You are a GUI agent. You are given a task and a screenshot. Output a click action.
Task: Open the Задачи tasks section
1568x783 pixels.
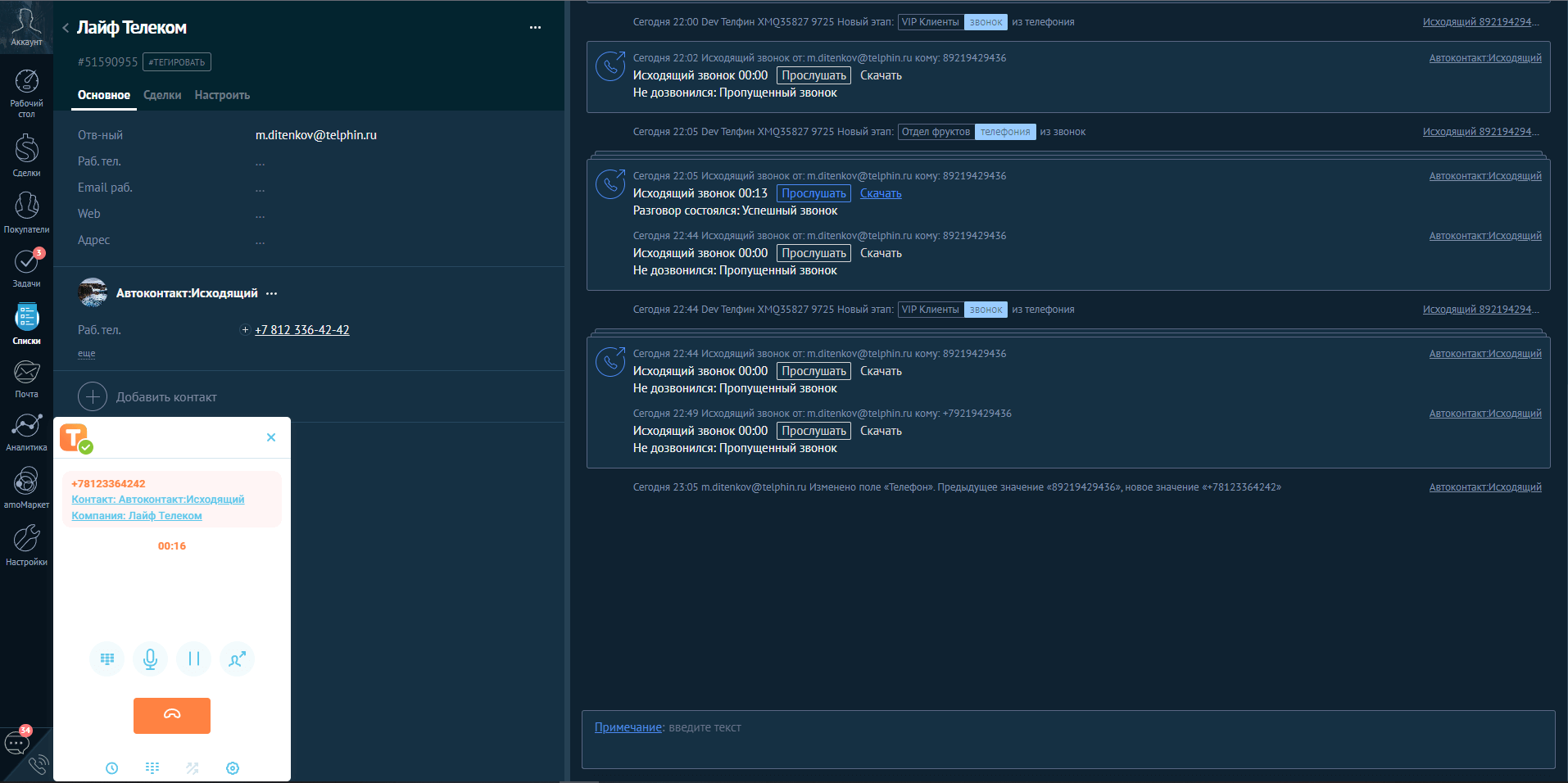pos(26,268)
